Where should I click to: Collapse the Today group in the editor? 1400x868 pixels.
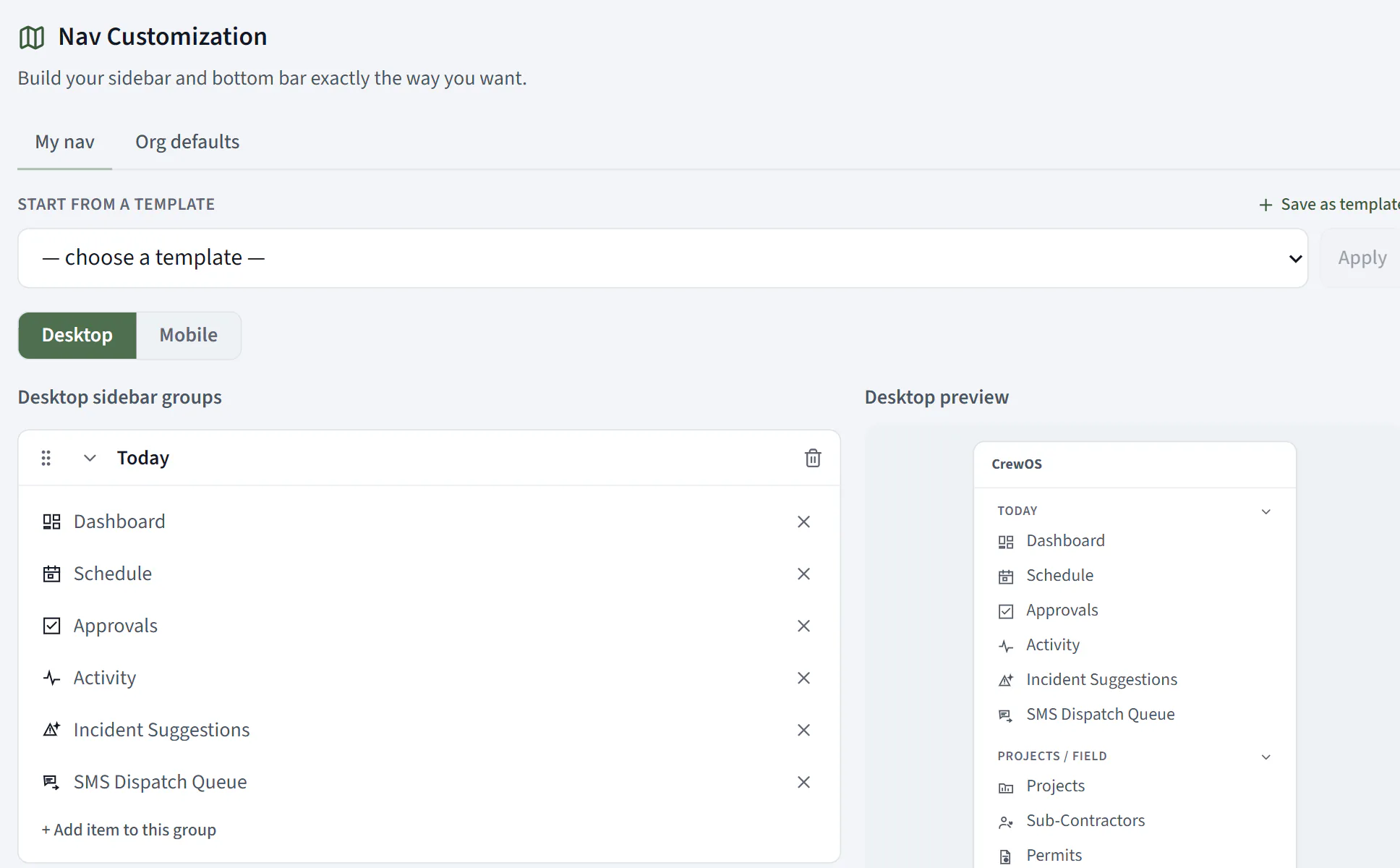tap(90, 458)
